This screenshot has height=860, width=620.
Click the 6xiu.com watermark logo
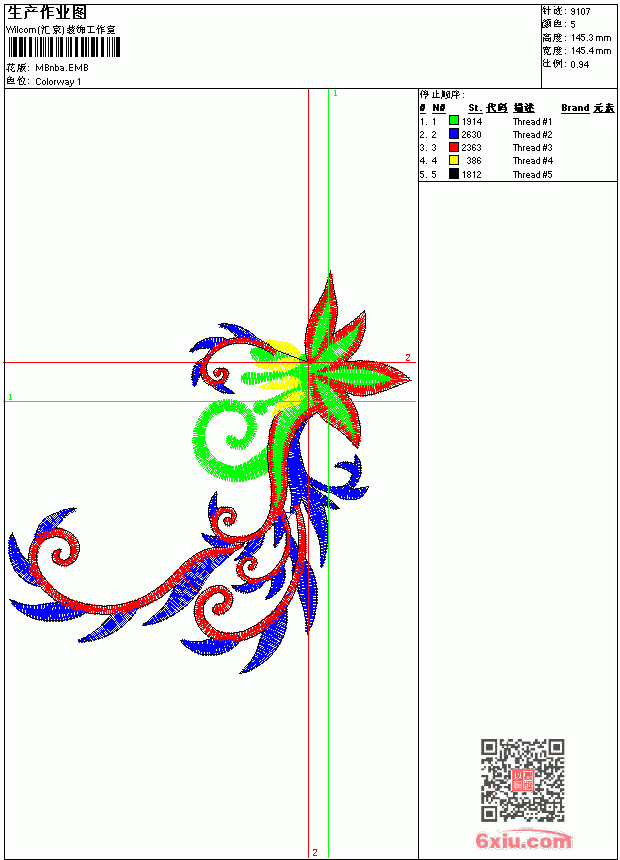523,840
